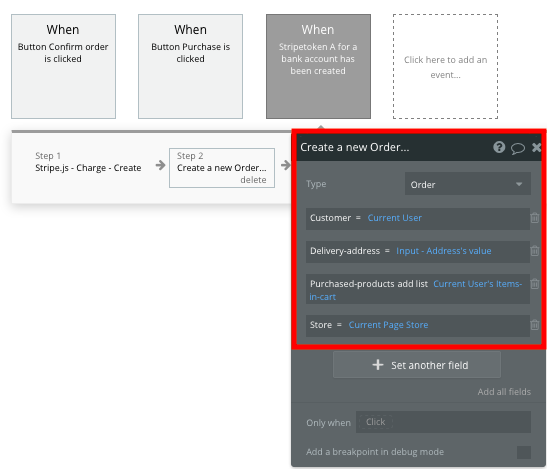Expand the Type dropdown showing Order
The height and width of the screenshot is (469, 547).
click(467, 184)
